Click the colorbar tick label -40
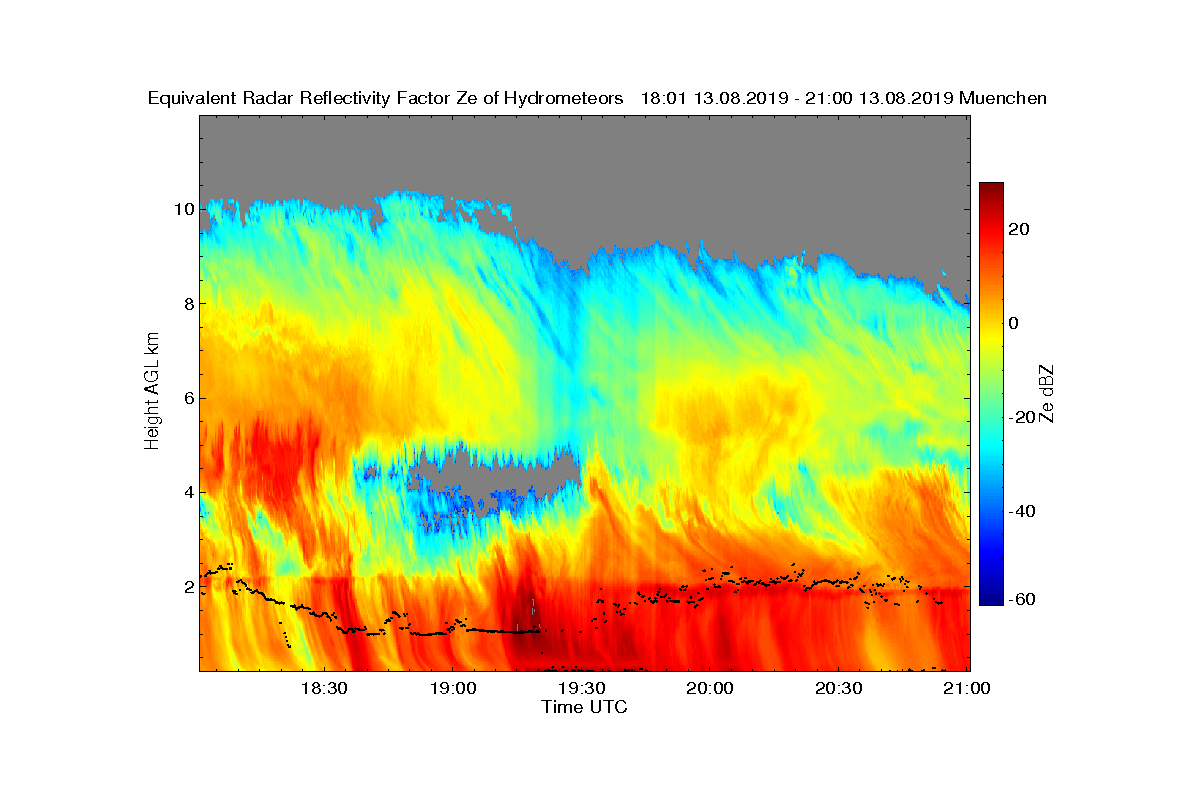1200x800 pixels. pyautogui.click(x=1023, y=511)
